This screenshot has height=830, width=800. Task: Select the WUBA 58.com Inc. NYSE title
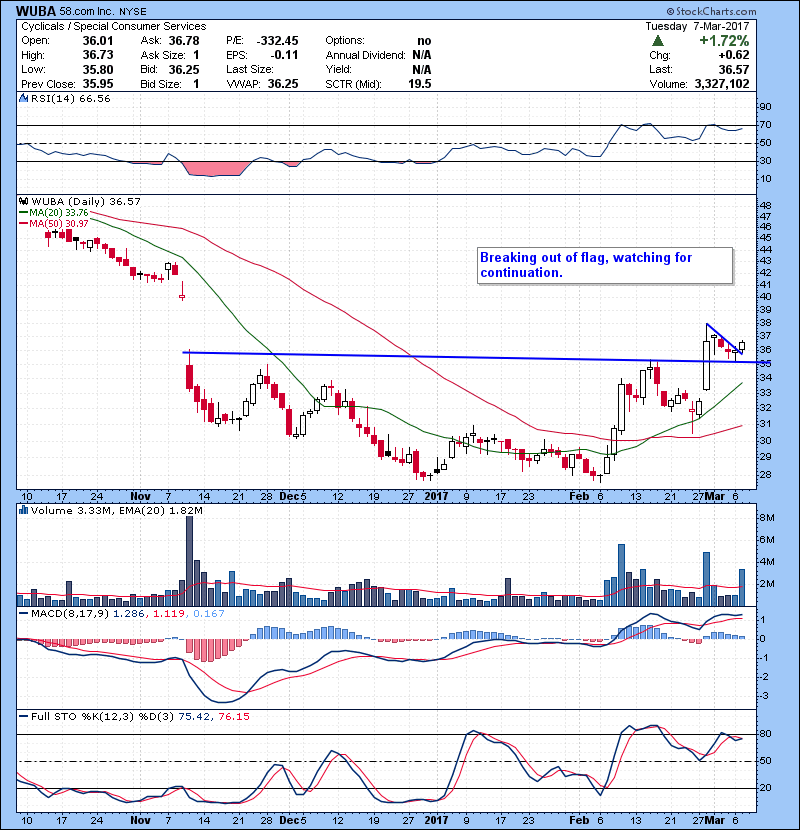(82, 11)
